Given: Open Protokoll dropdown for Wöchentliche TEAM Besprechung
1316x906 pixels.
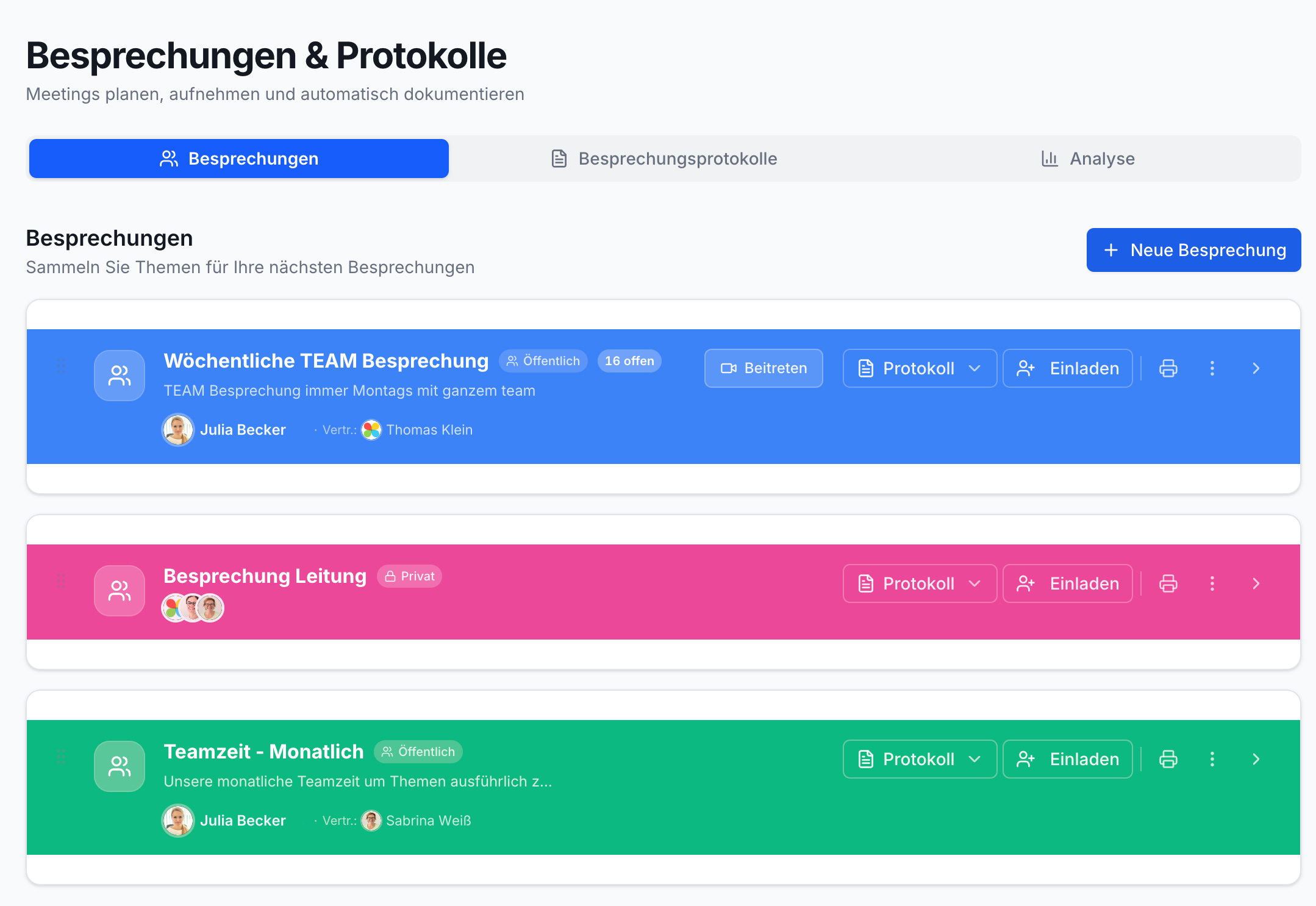Looking at the screenshot, I should (920, 368).
